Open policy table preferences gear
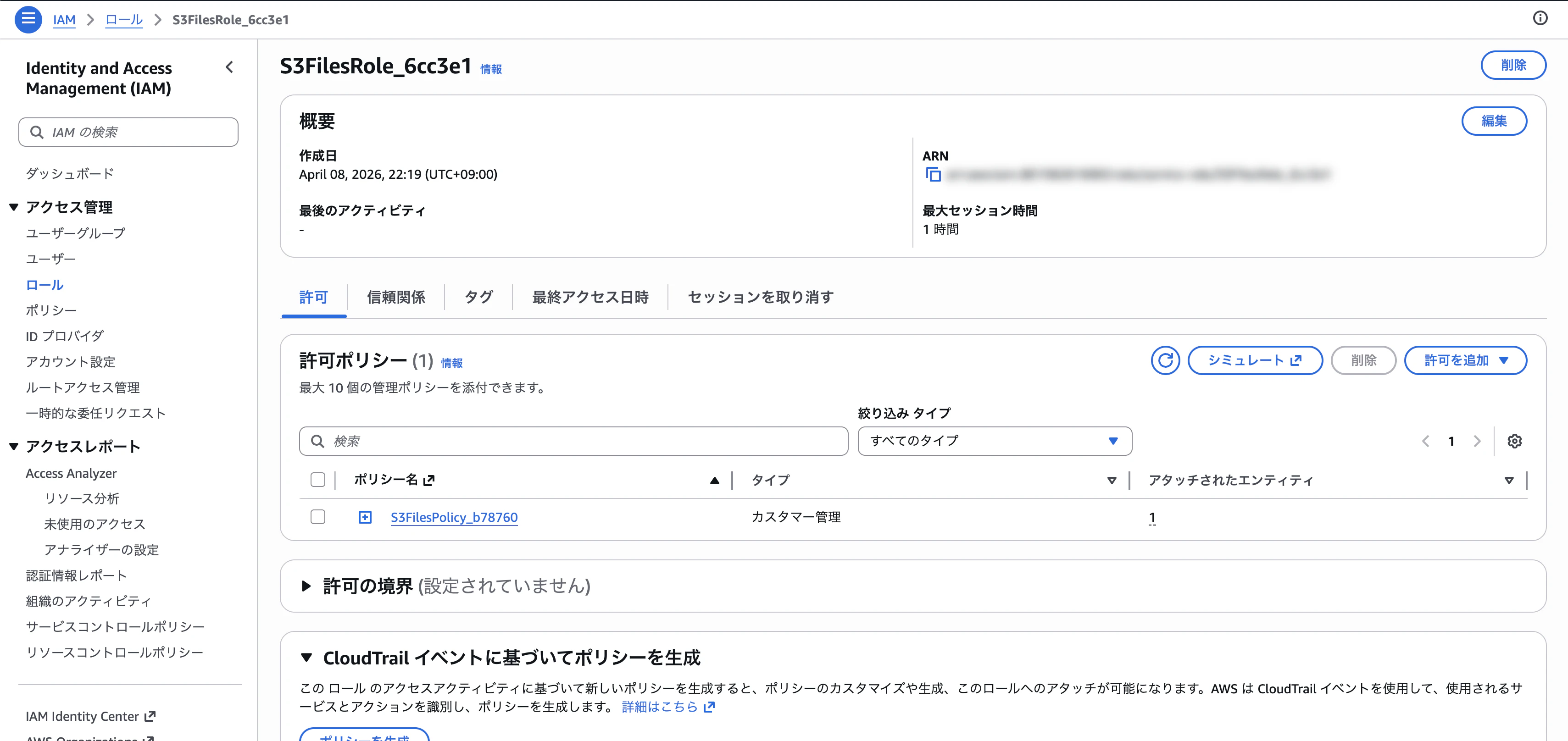The image size is (1568, 741). click(x=1514, y=441)
